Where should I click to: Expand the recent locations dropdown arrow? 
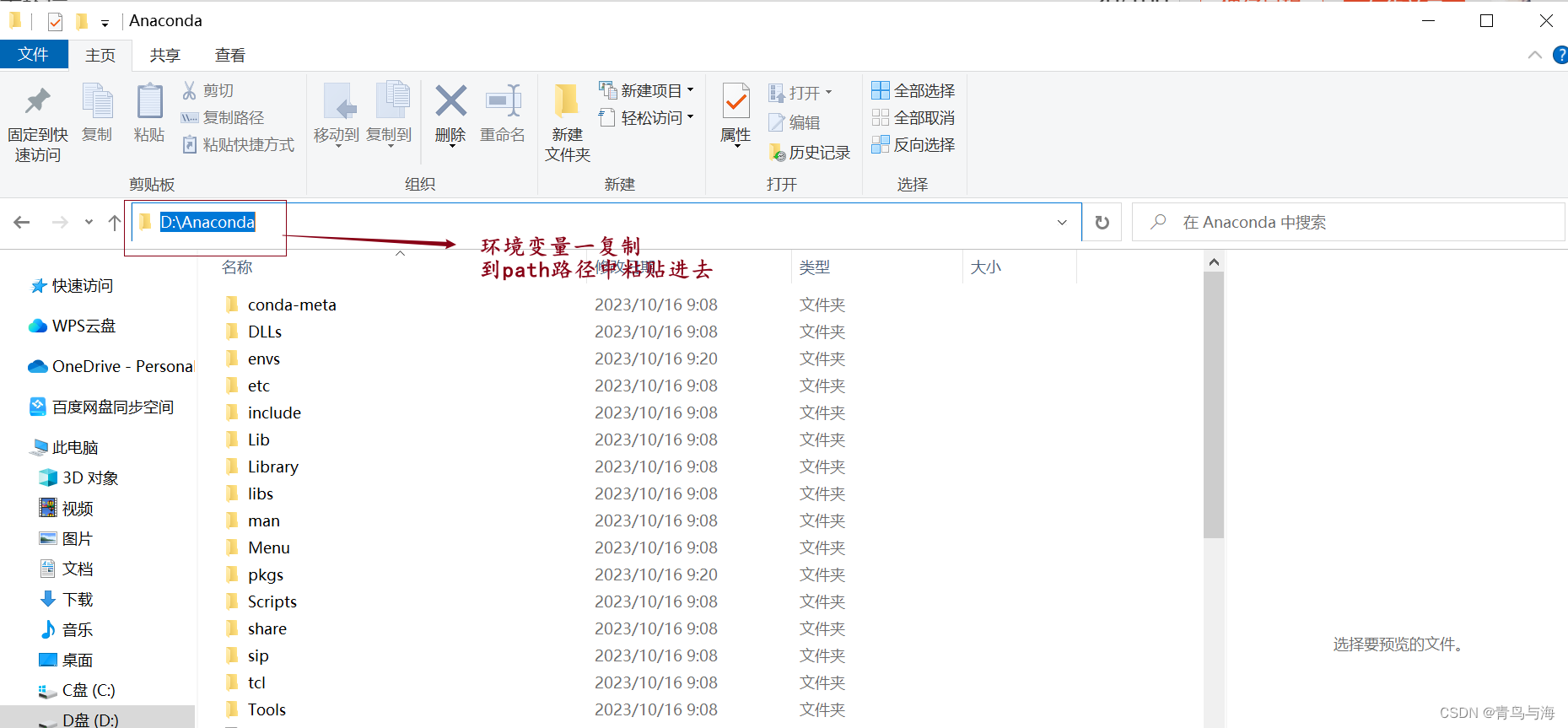point(89,222)
